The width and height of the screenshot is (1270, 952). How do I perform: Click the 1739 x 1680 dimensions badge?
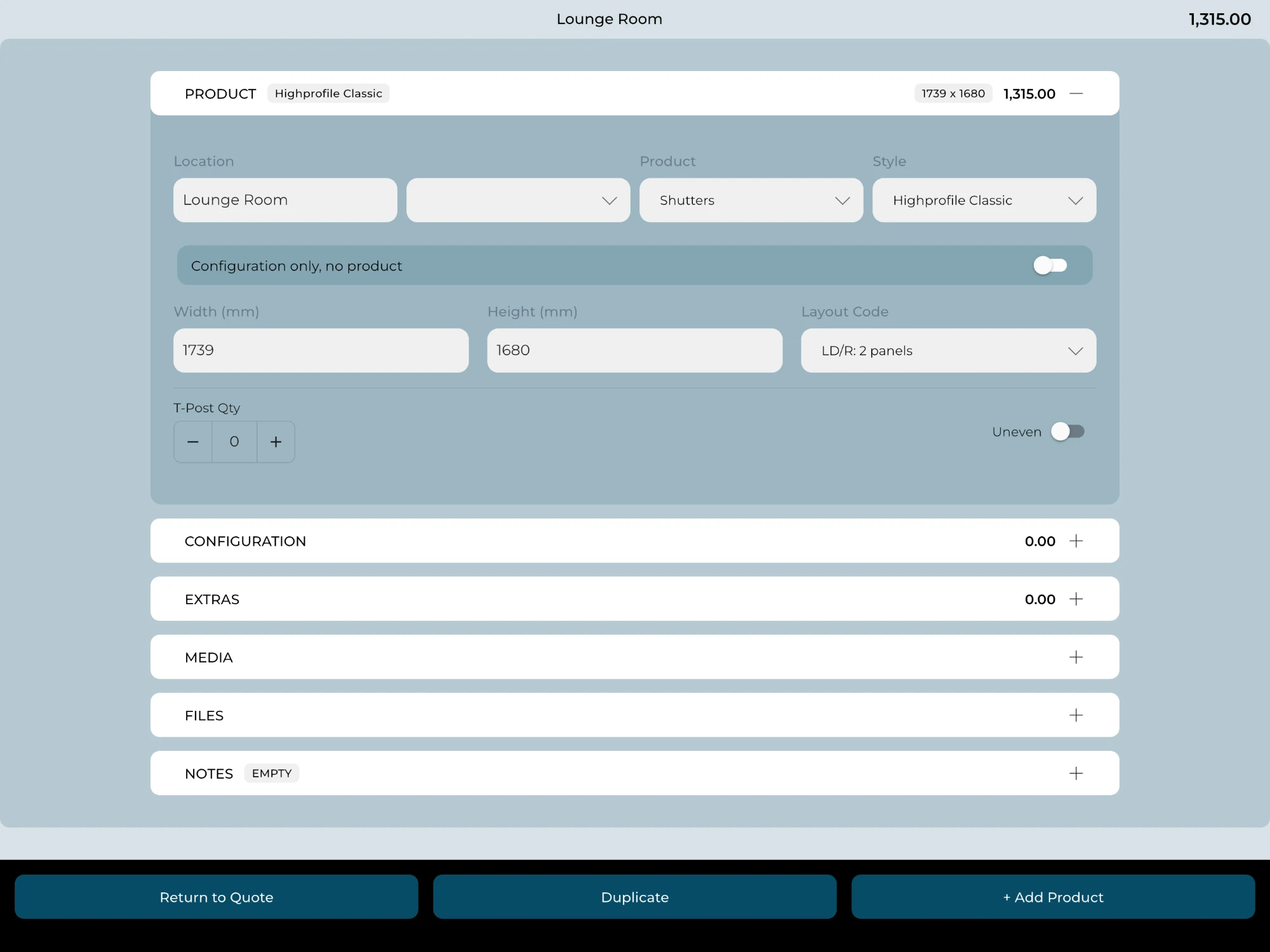953,93
